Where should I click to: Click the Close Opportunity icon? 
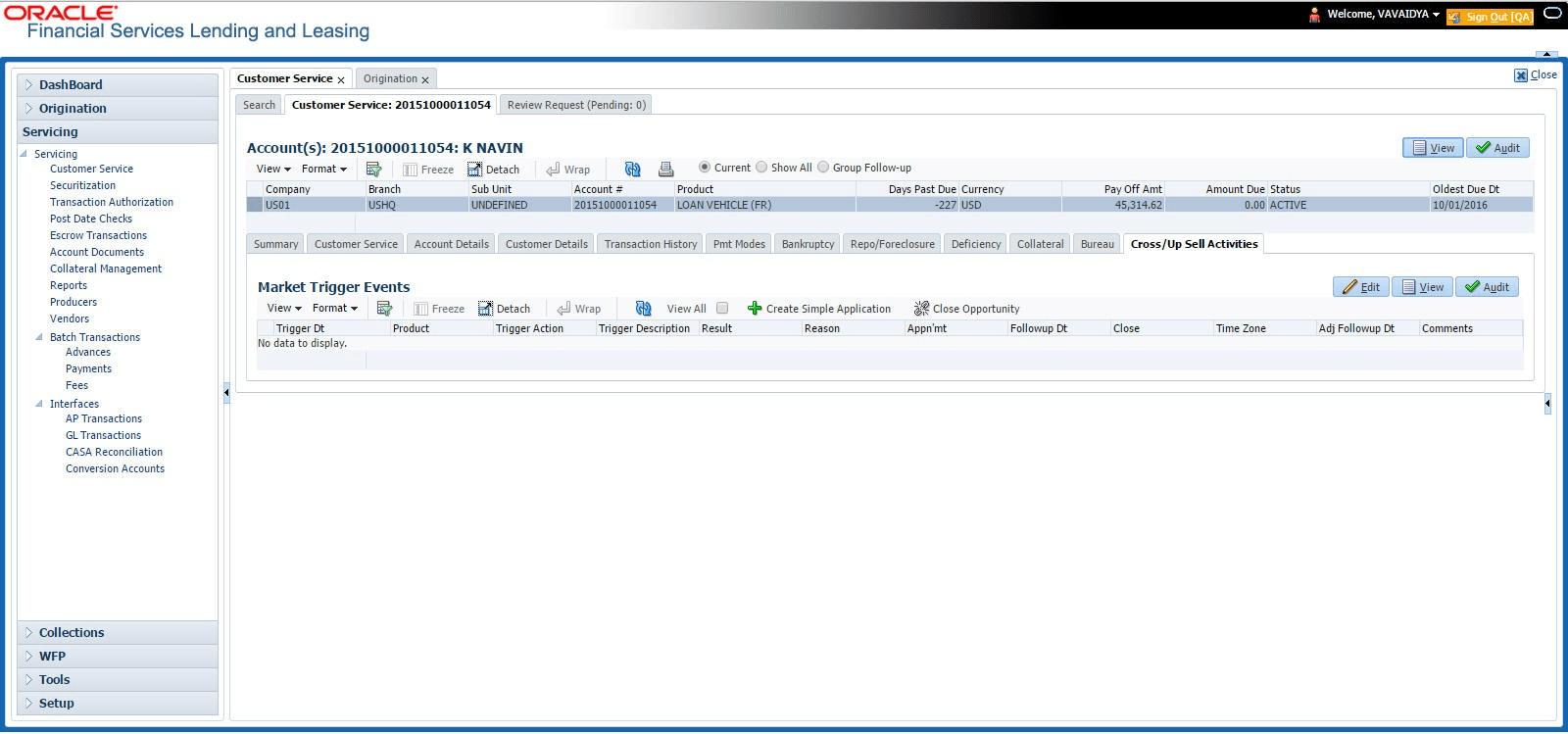point(921,308)
